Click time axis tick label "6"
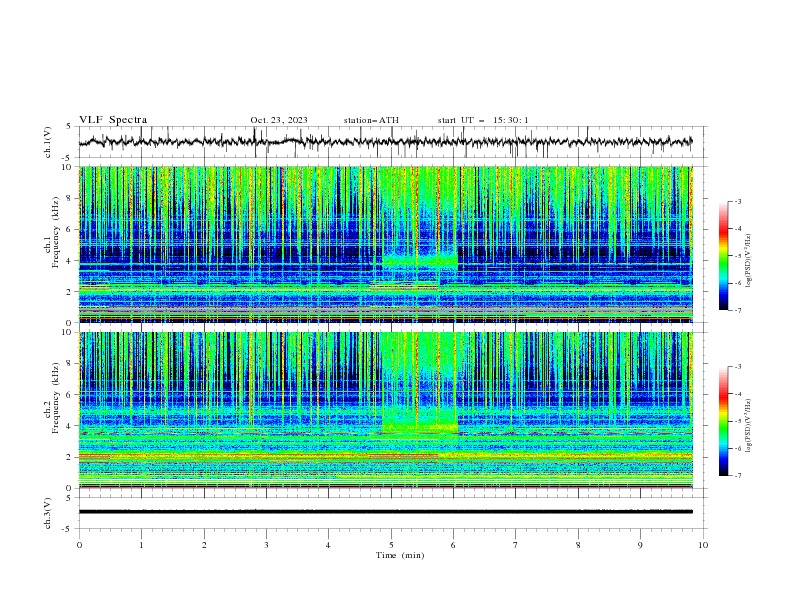This screenshot has height=612, width=792. pyautogui.click(x=453, y=545)
